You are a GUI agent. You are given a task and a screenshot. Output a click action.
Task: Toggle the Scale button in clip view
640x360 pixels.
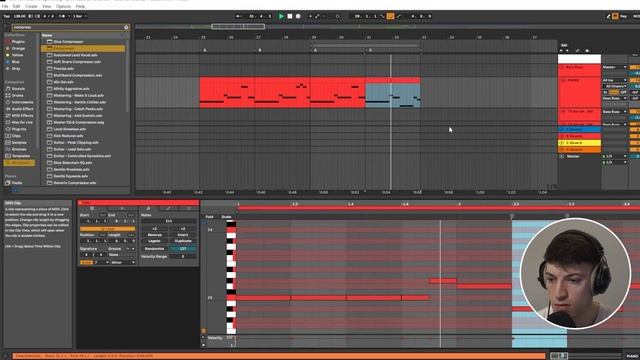(x=87, y=262)
